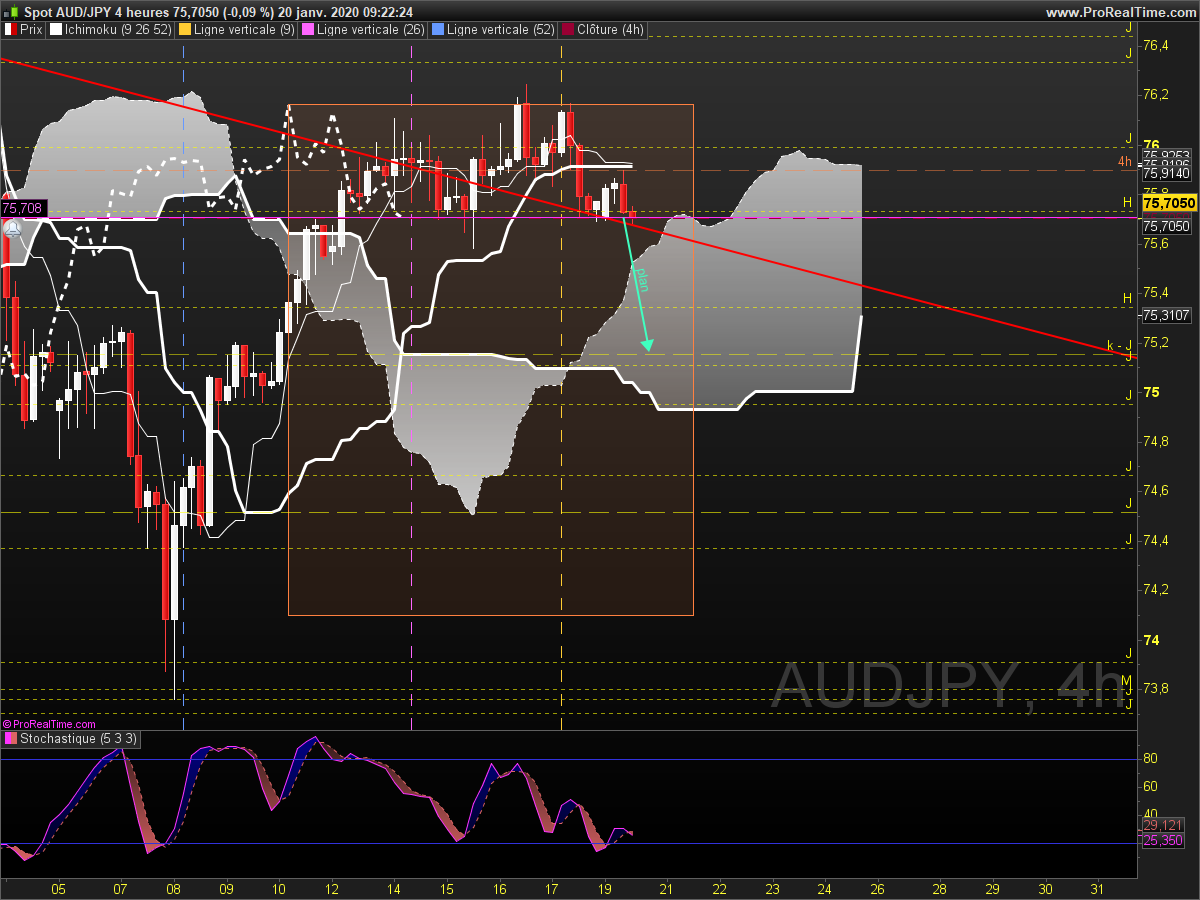Select the green plan arrow annotation label

pyautogui.click(x=642, y=279)
